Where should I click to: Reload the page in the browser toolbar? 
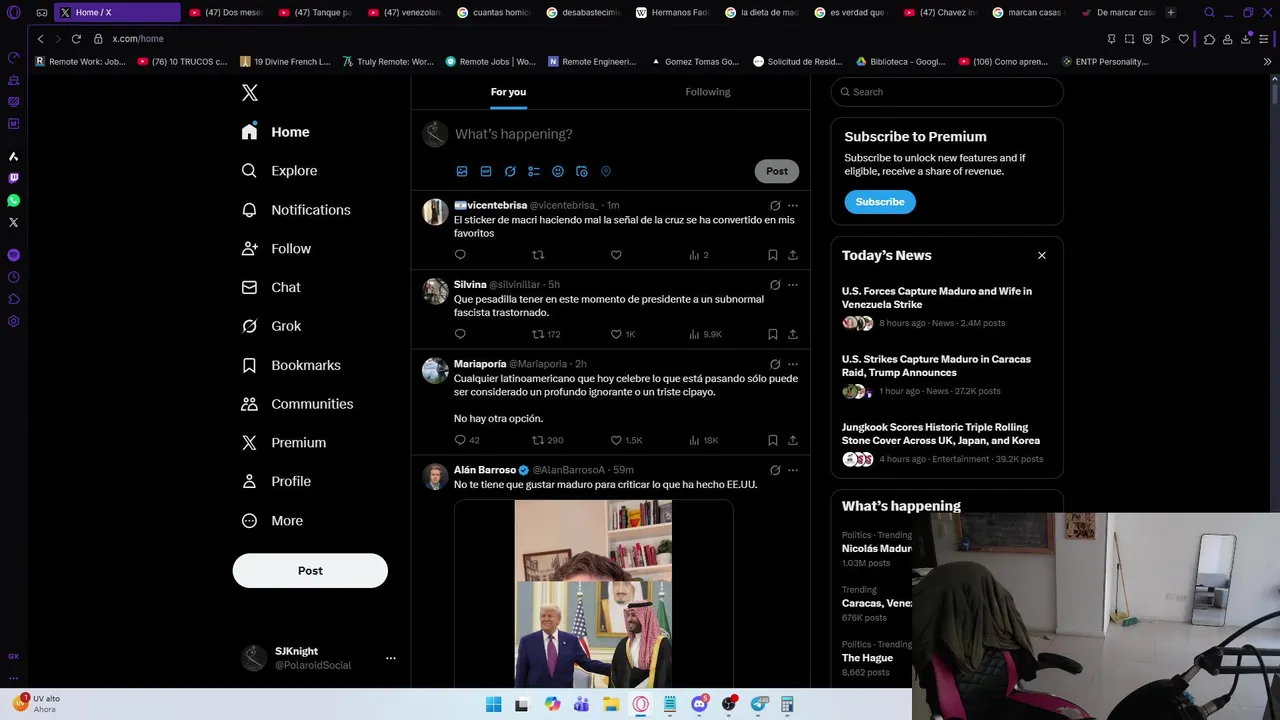[x=76, y=39]
